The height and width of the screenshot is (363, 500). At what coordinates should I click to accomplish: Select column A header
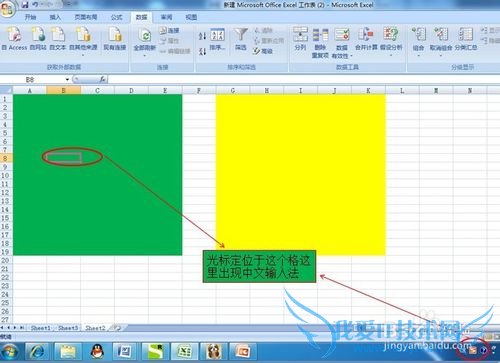pyautogui.click(x=30, y=90)
